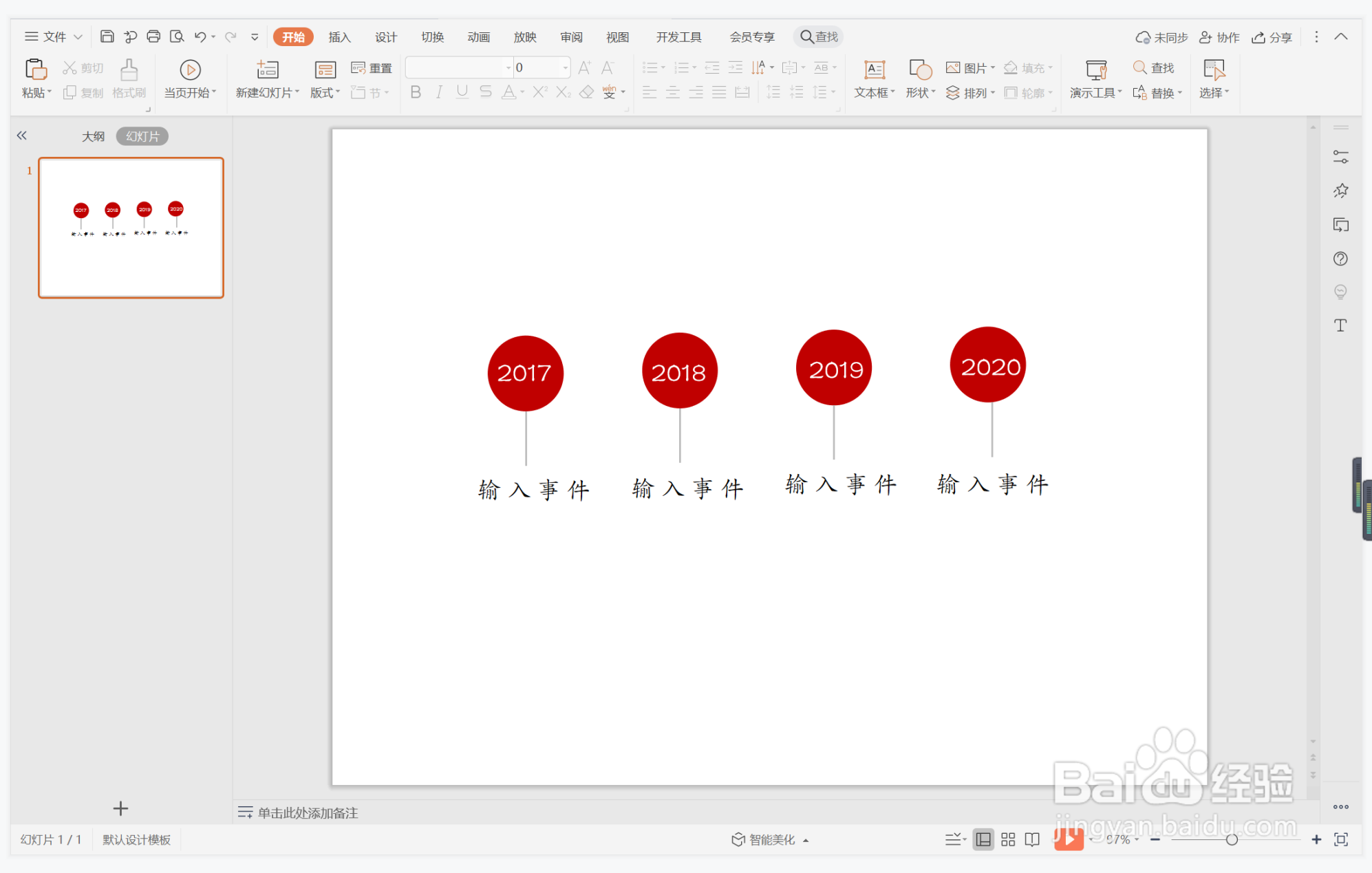Switch to slide sorter grid view
1372x873 pixels.
1008,839
